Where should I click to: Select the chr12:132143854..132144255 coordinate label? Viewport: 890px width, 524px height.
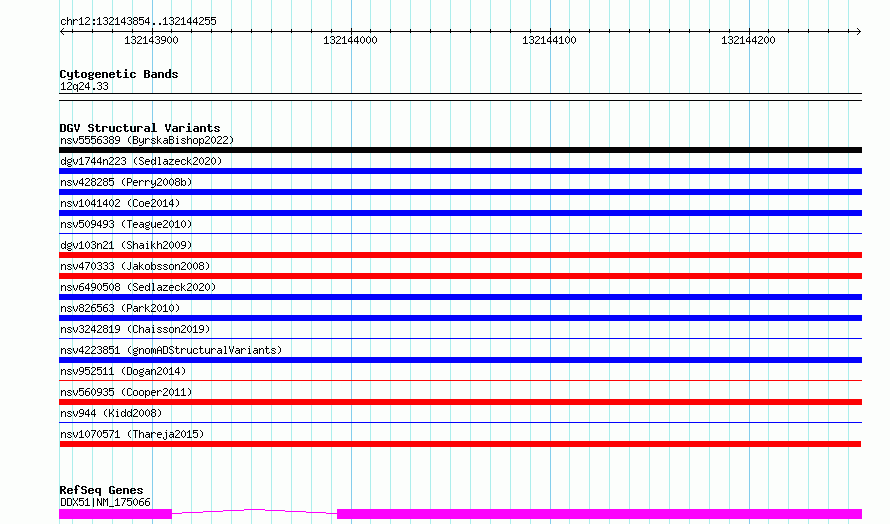tap(138, 21)
